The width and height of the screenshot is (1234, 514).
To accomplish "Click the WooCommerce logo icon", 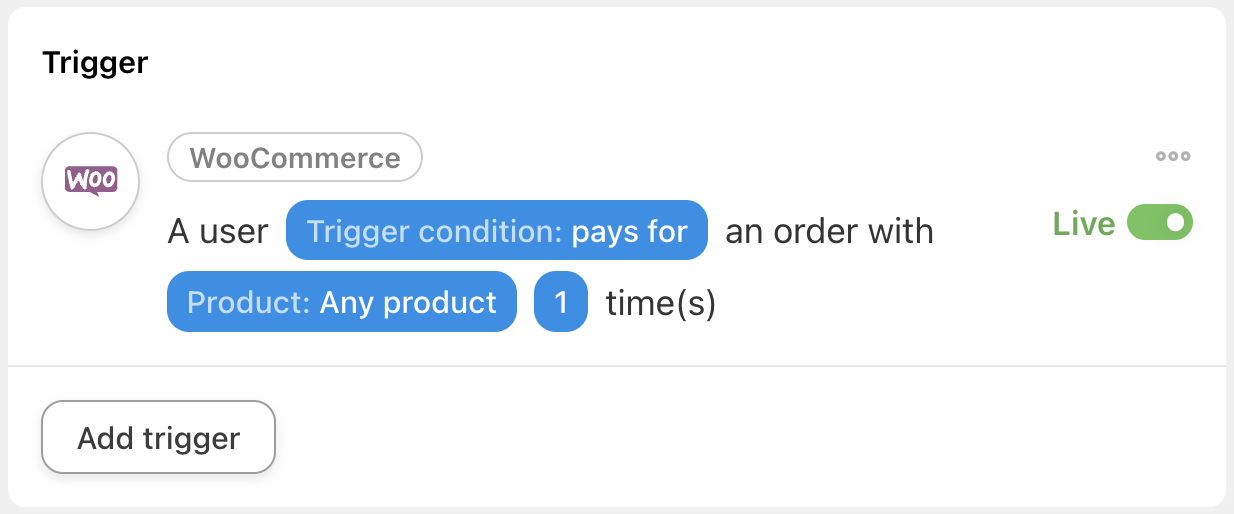I will pyautogui.click(x=90, y=181).
